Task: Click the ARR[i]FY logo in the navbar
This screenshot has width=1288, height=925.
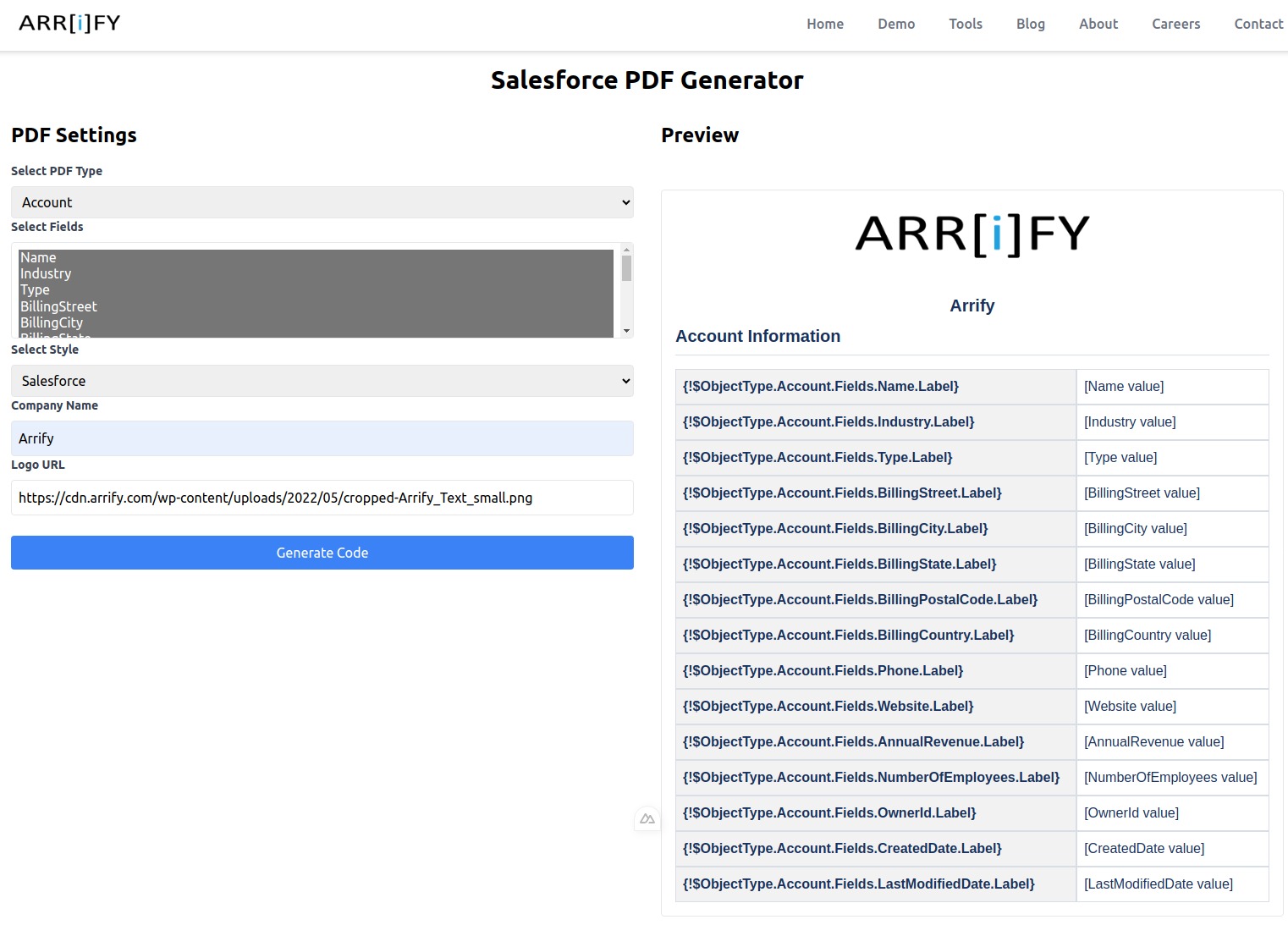Action: [69, 23]
